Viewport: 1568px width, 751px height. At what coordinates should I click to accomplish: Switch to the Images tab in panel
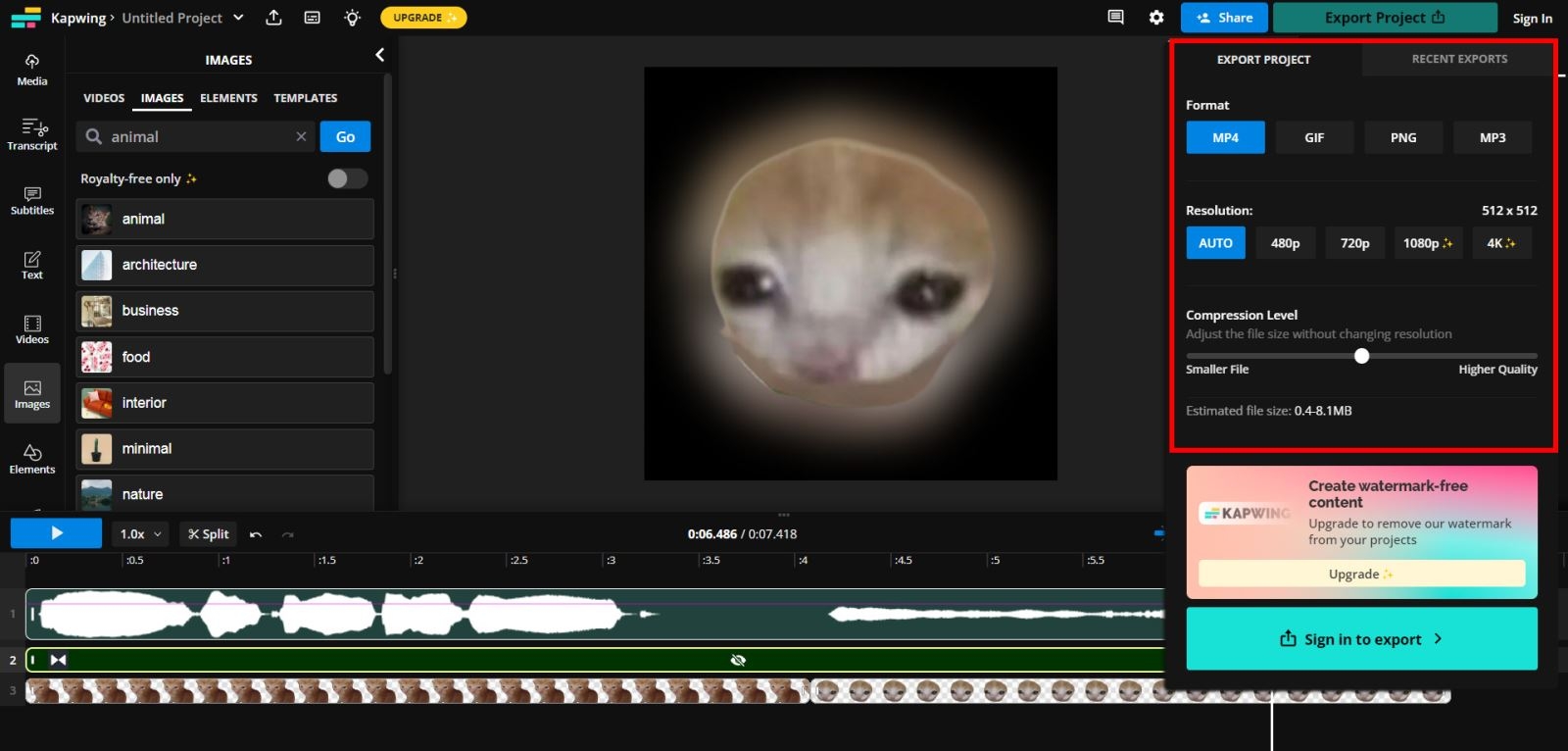(x=162, y=98)
